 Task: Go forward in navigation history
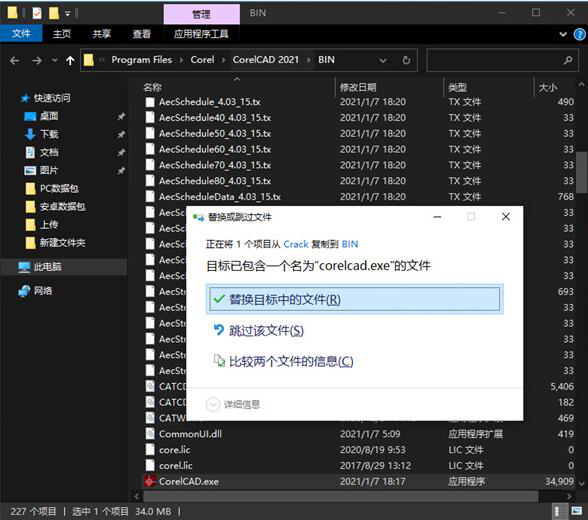click(x=37, y=60)
